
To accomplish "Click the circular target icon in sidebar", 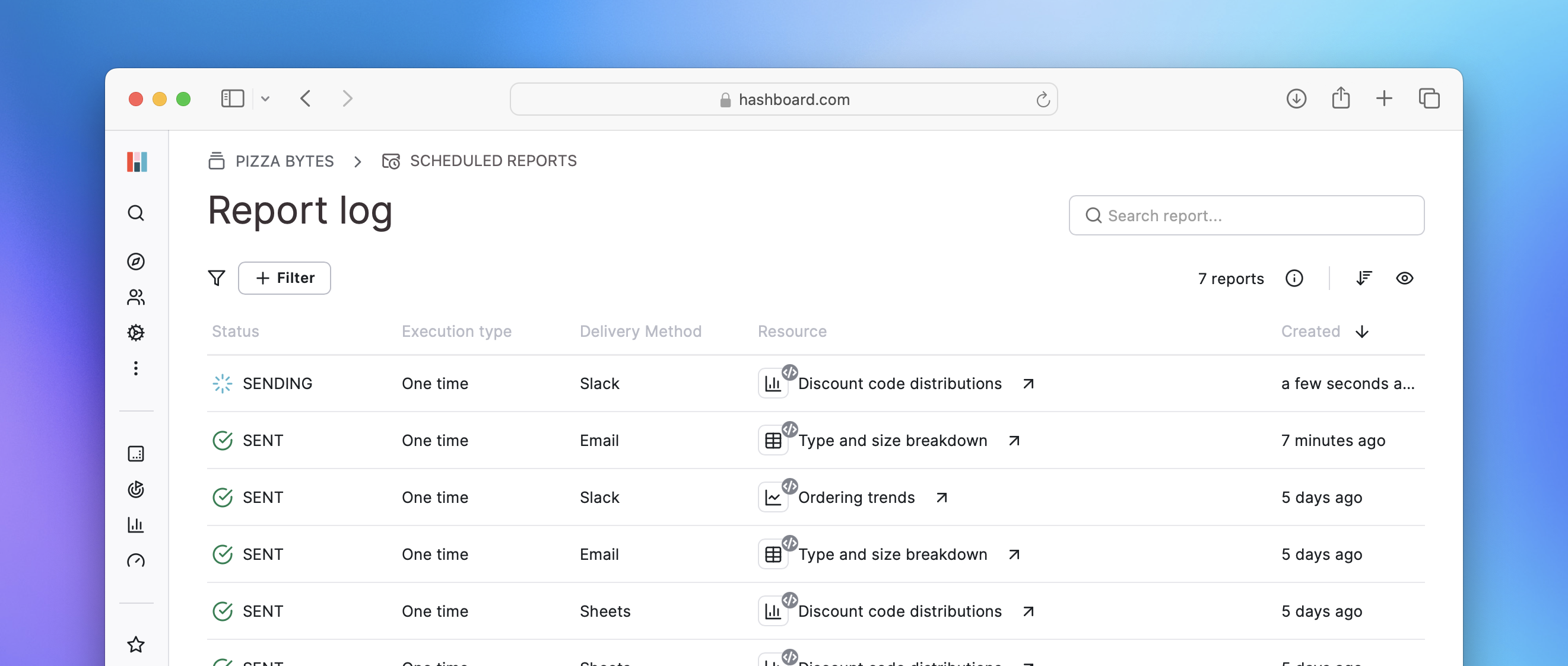I will click(136, 490).
